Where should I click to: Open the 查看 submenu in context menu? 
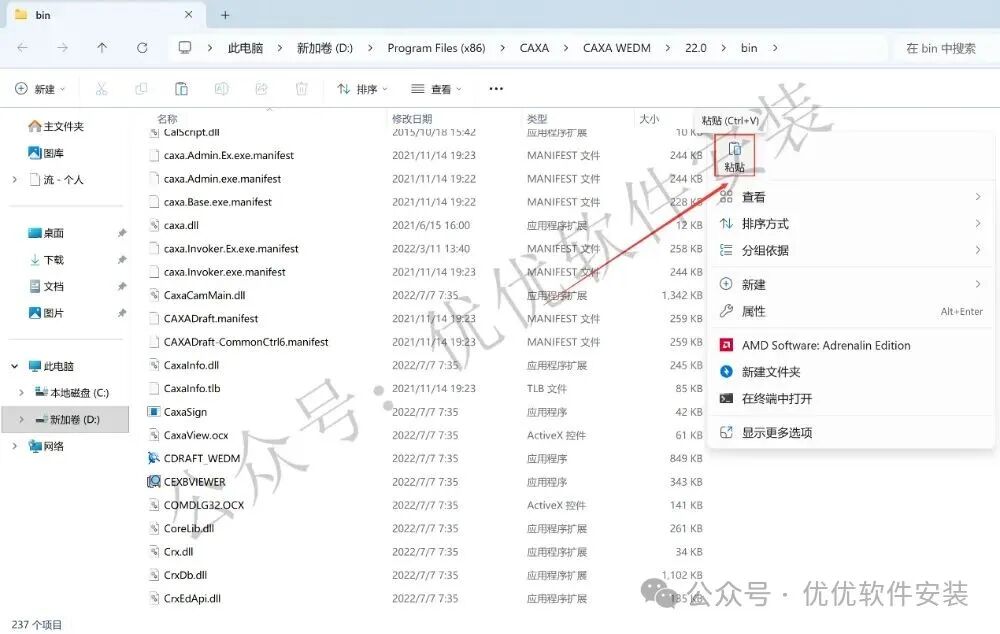(851, 197)
